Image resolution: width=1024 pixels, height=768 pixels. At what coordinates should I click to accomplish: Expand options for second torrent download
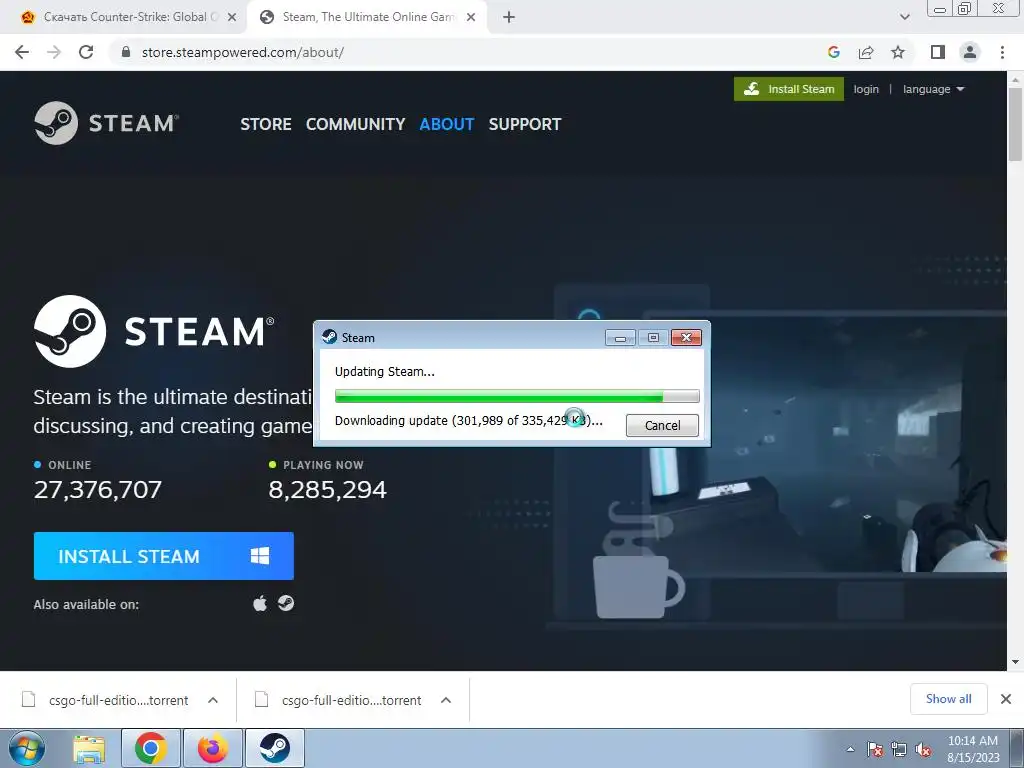tap(446, 700)
